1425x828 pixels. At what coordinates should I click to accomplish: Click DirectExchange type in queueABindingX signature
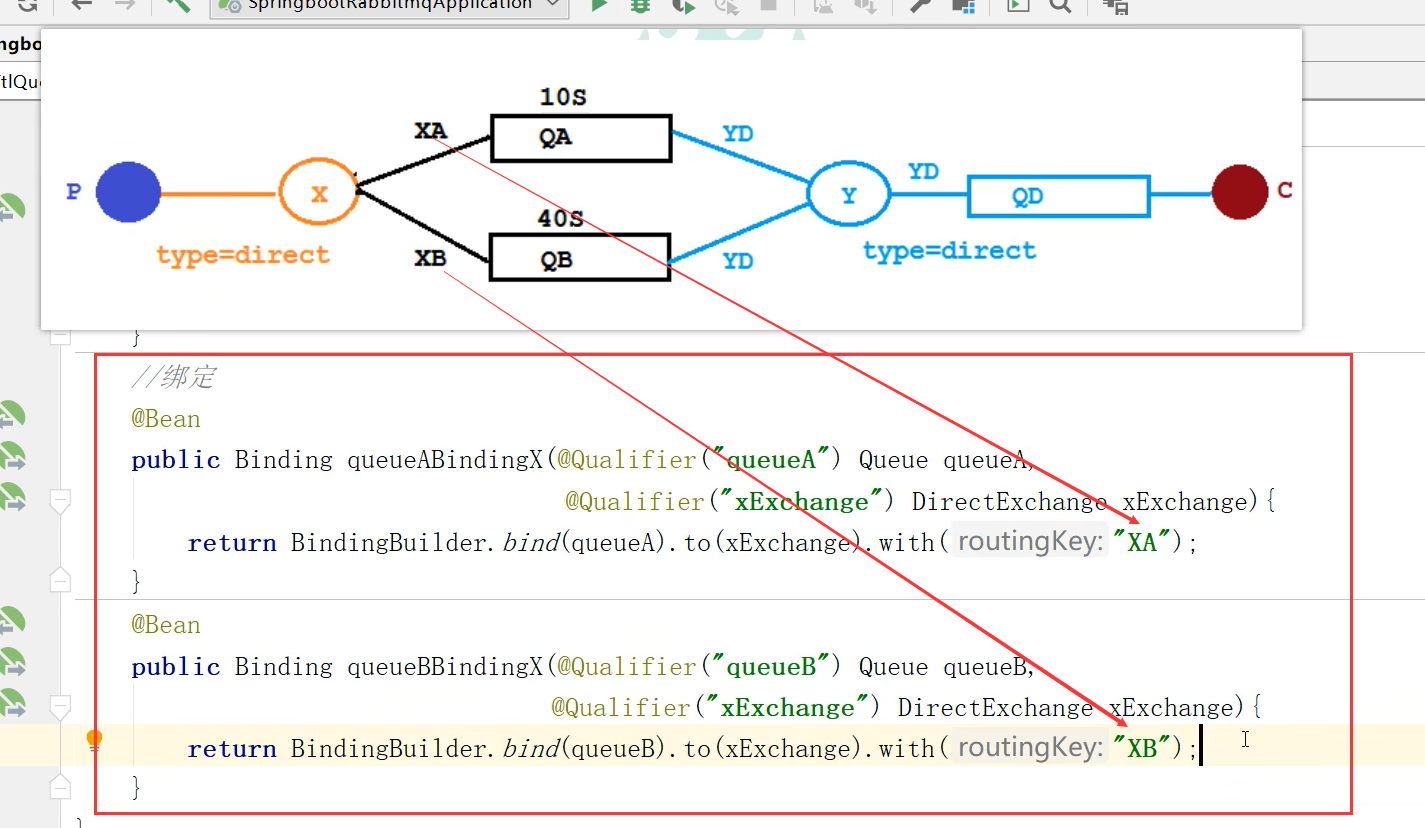click(1009, 501)
